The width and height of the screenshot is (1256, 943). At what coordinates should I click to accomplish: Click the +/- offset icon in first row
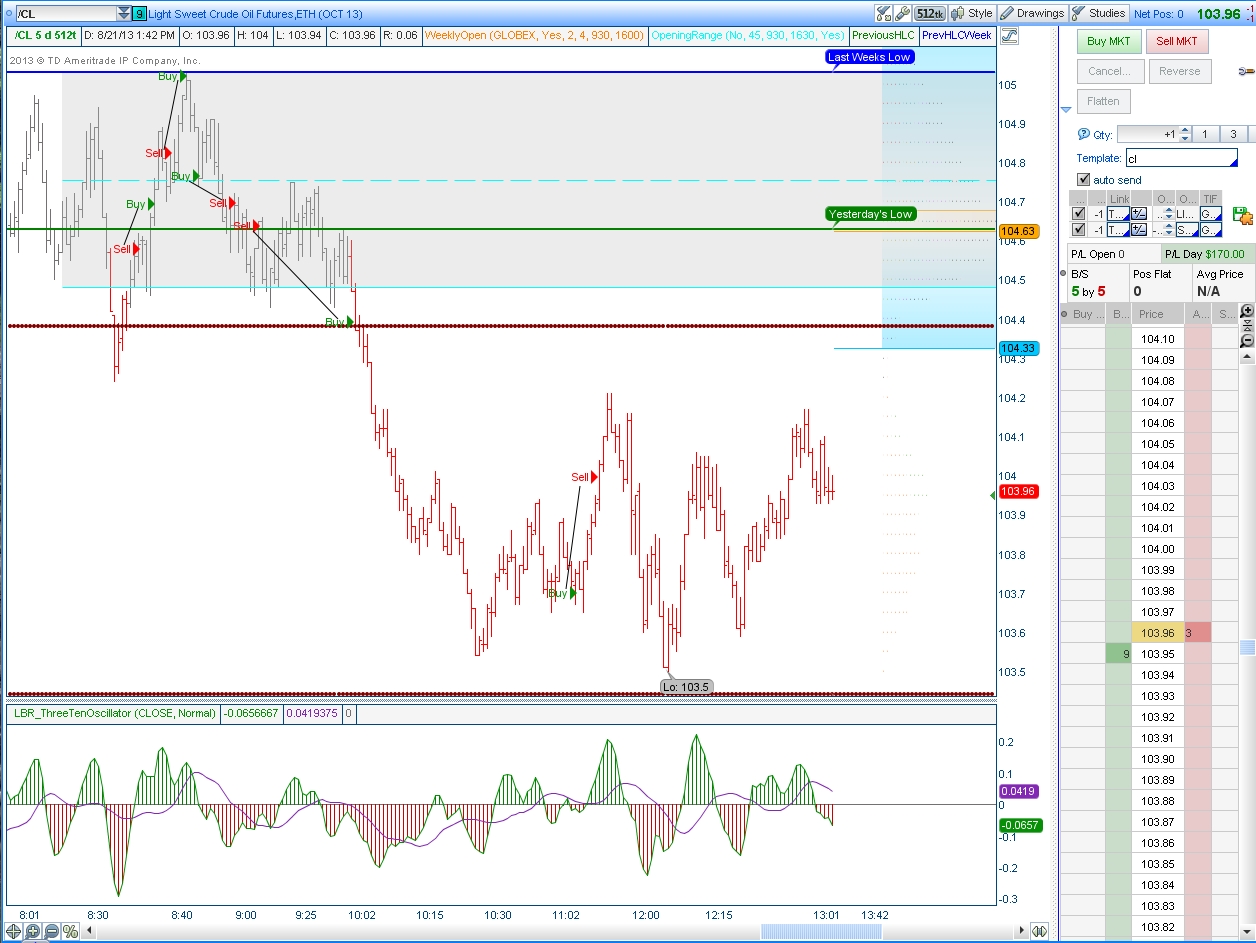tap(1139, 213)
